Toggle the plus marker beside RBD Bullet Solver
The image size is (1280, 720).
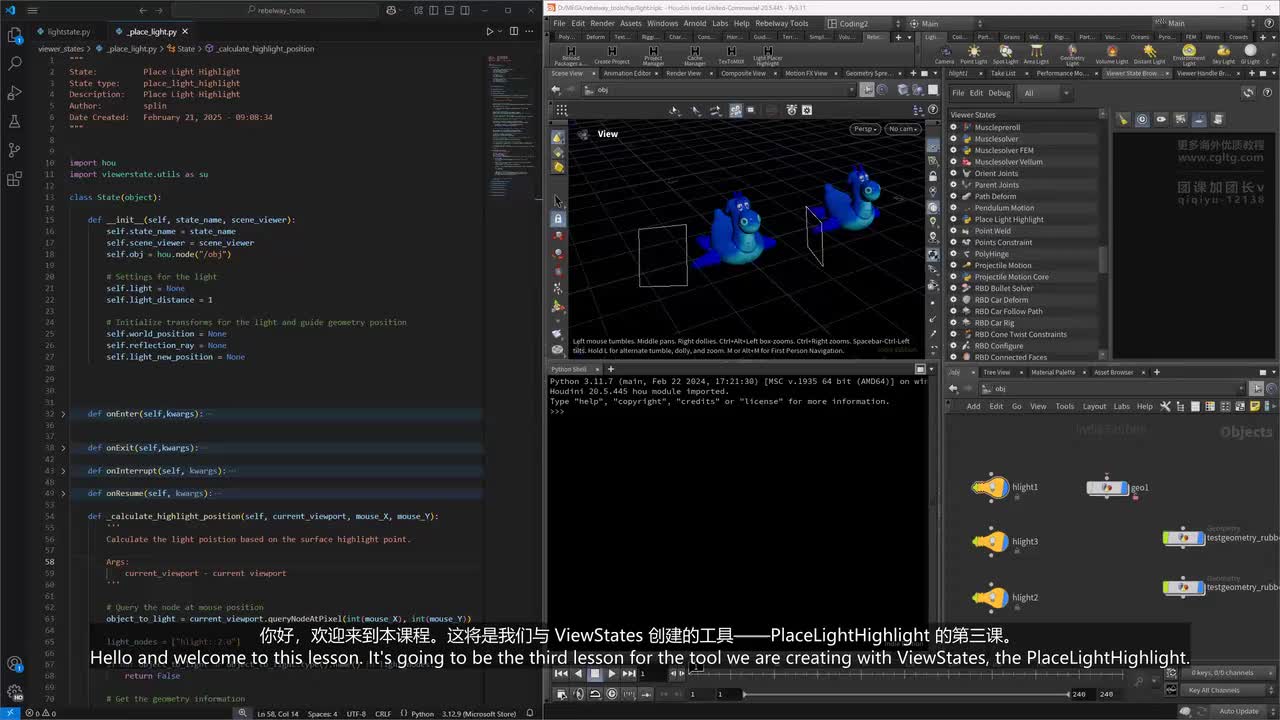[953, 289]
